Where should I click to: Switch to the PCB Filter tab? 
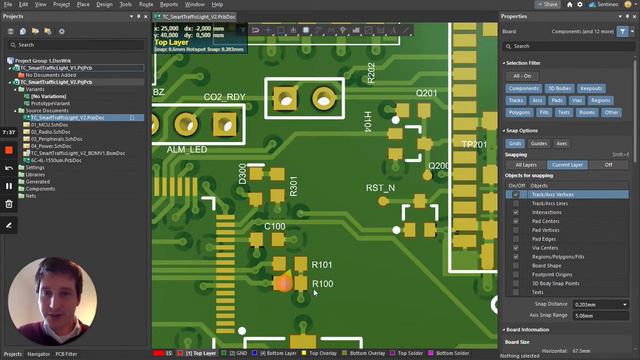pyautogui.click(x=66, y=354)
